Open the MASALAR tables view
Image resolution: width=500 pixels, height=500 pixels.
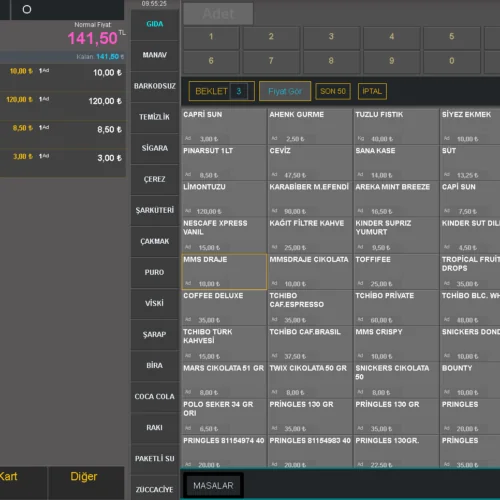(213, 486)
